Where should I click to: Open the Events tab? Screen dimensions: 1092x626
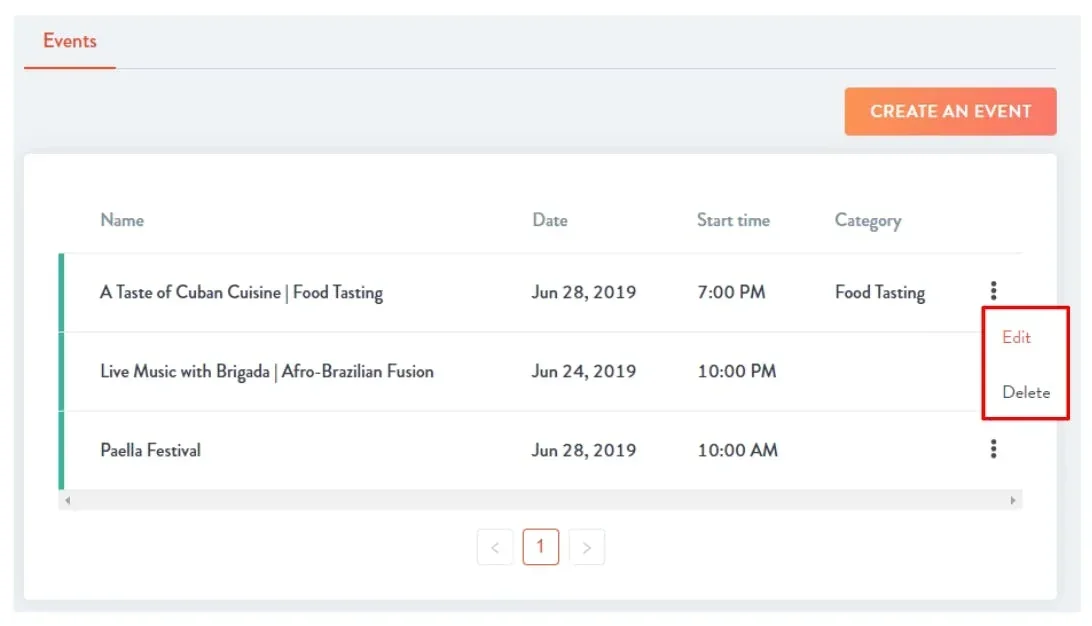pyautogui.click(x=70, y=41)
